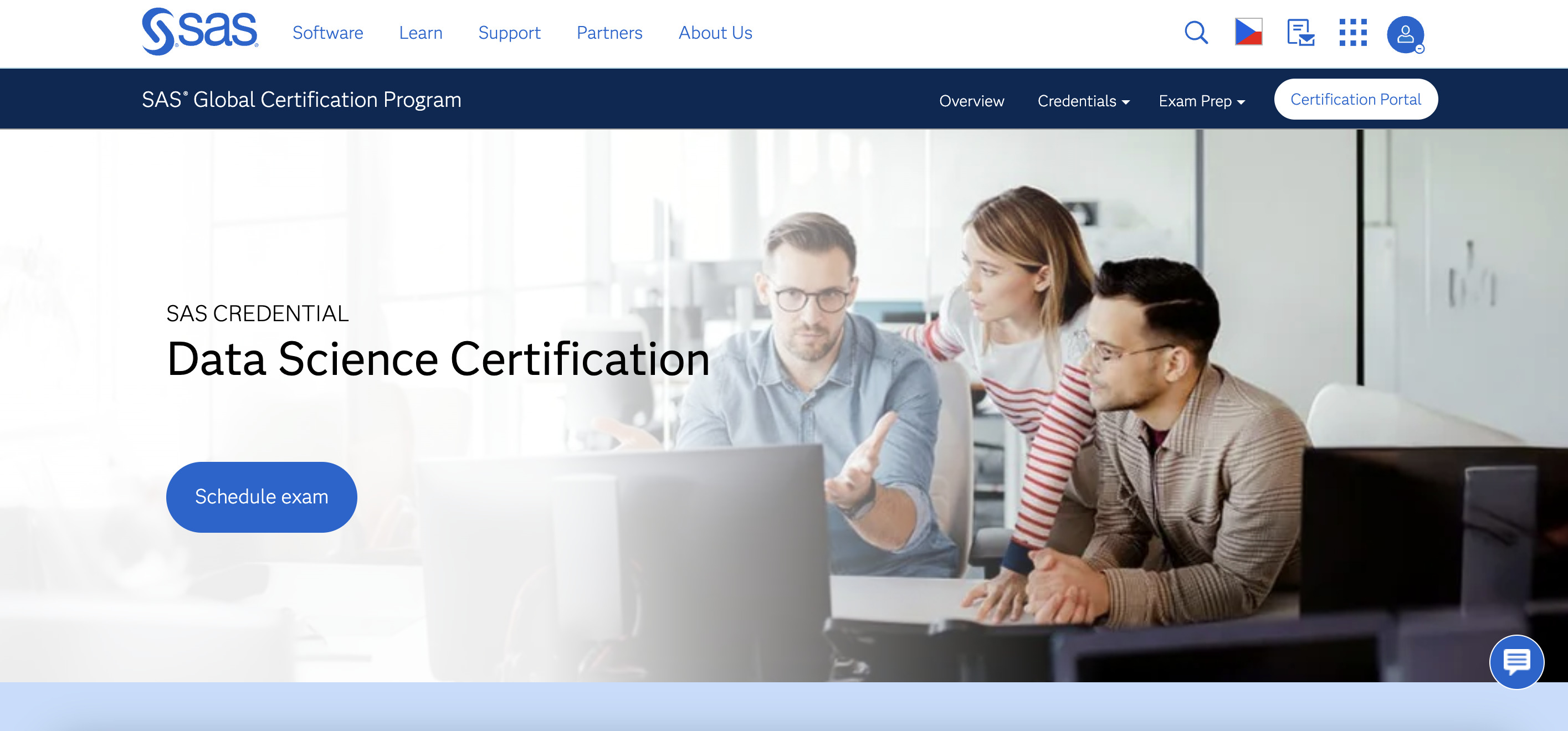Expand the Credentials dropdown
Image resolution: width=1568 pixels, height=731 pixels.
coord(1084,100)
